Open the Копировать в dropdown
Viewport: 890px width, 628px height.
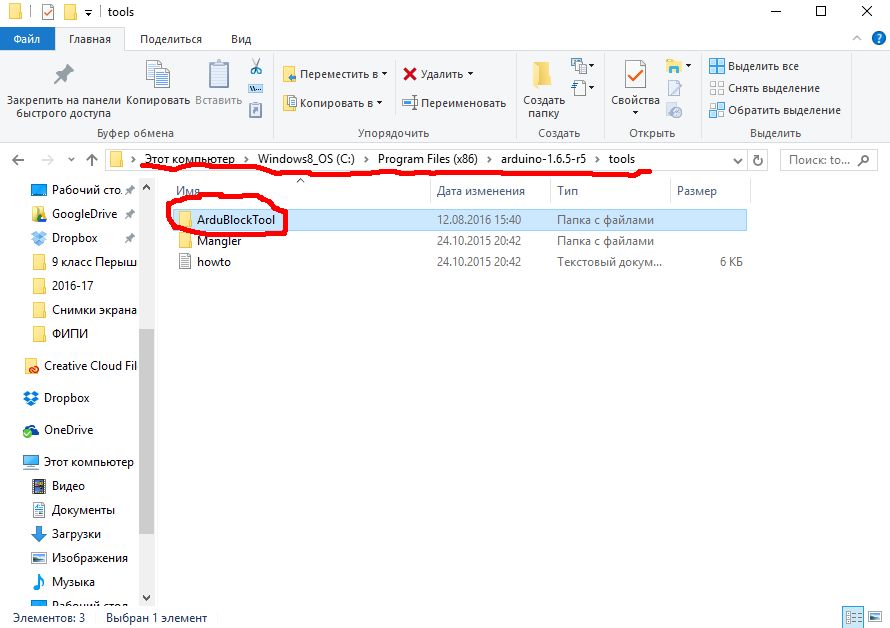[379, 103]
